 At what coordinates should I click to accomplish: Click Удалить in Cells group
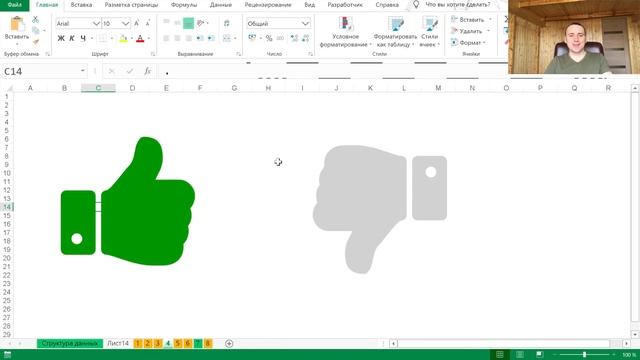470,31
